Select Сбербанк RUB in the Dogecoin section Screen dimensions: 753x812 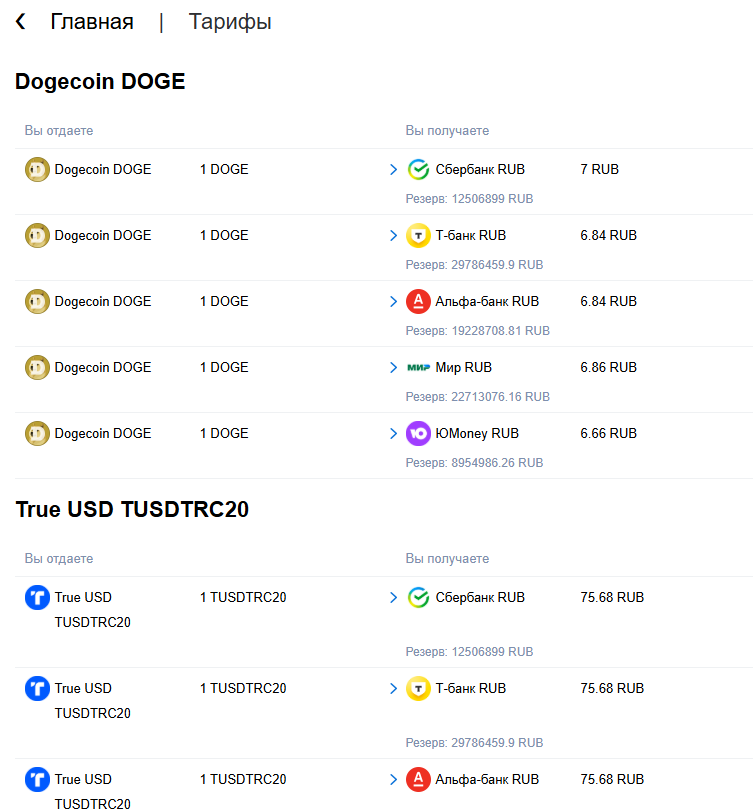coord(480,169)
